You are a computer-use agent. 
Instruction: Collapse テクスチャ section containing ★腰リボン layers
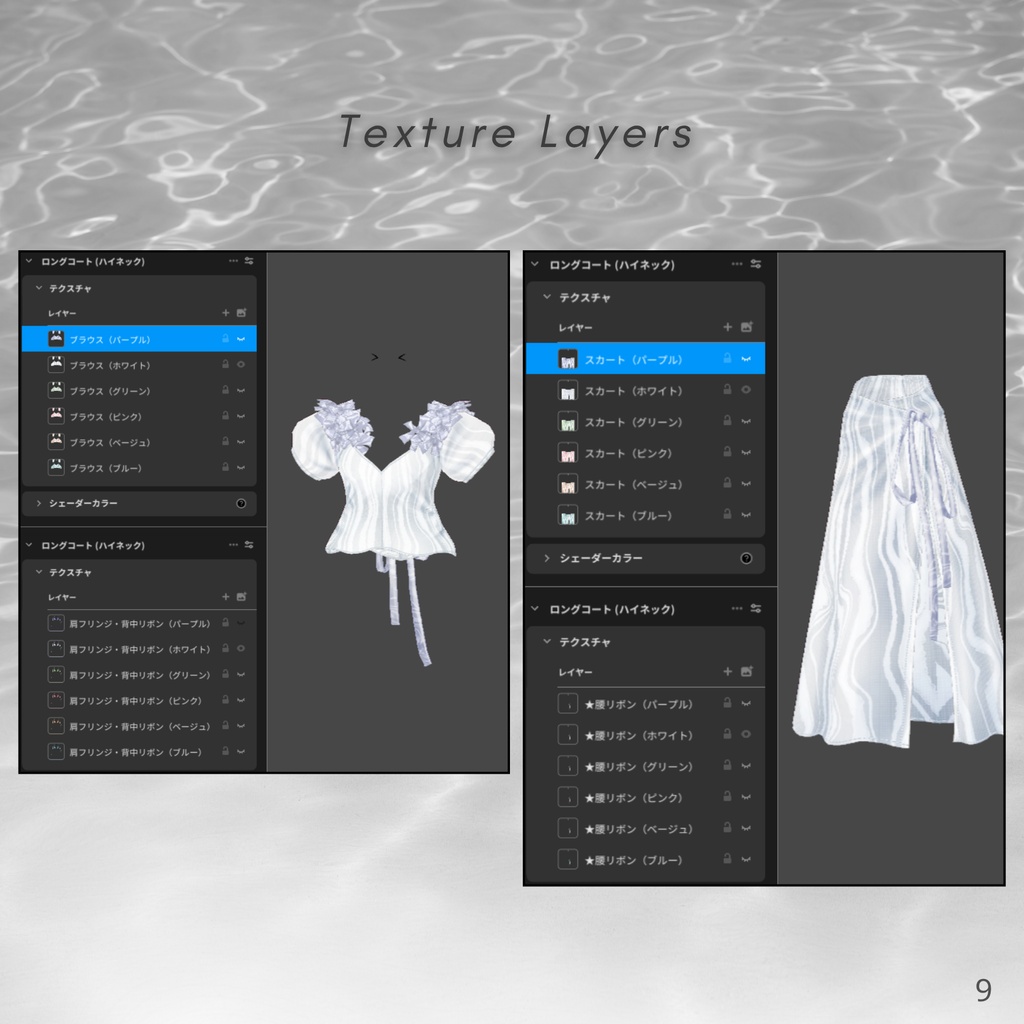[x=547, y=642]
